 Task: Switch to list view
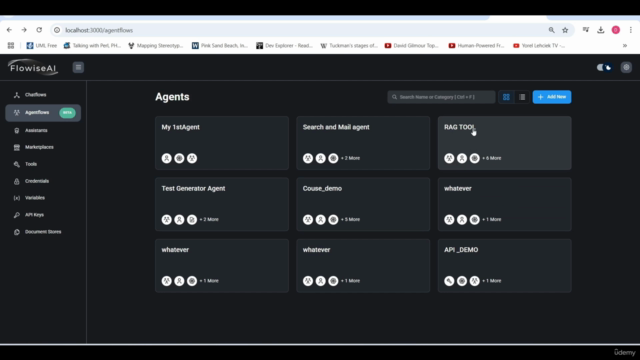pos(522,97)
